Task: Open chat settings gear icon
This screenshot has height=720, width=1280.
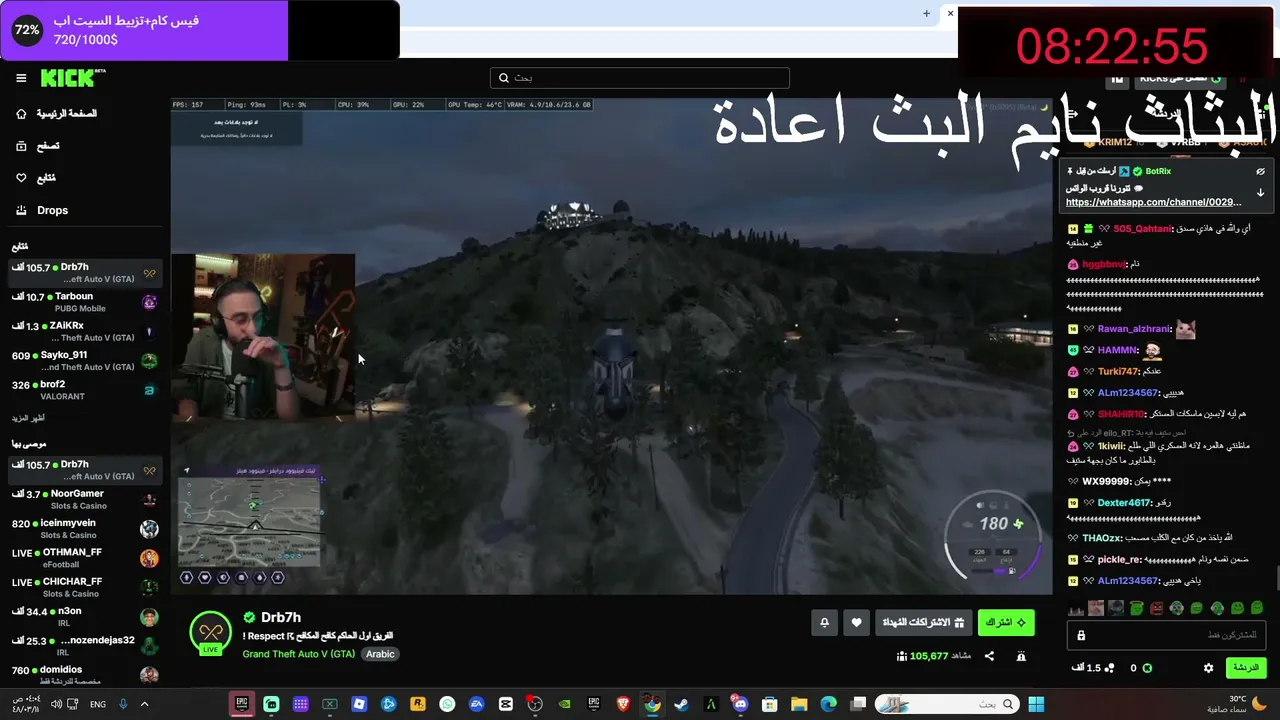Action: (x=1208, y=668)
